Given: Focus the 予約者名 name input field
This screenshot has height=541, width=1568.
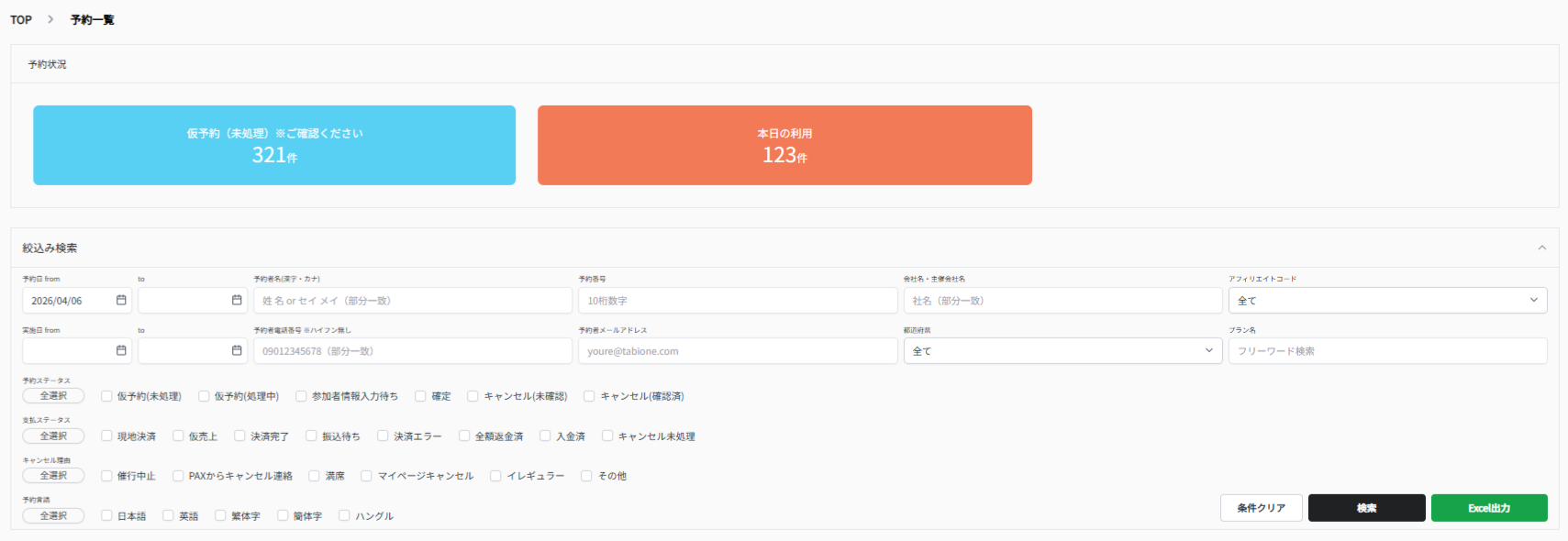Looking at the screenshot, I should tap(413, 301).
